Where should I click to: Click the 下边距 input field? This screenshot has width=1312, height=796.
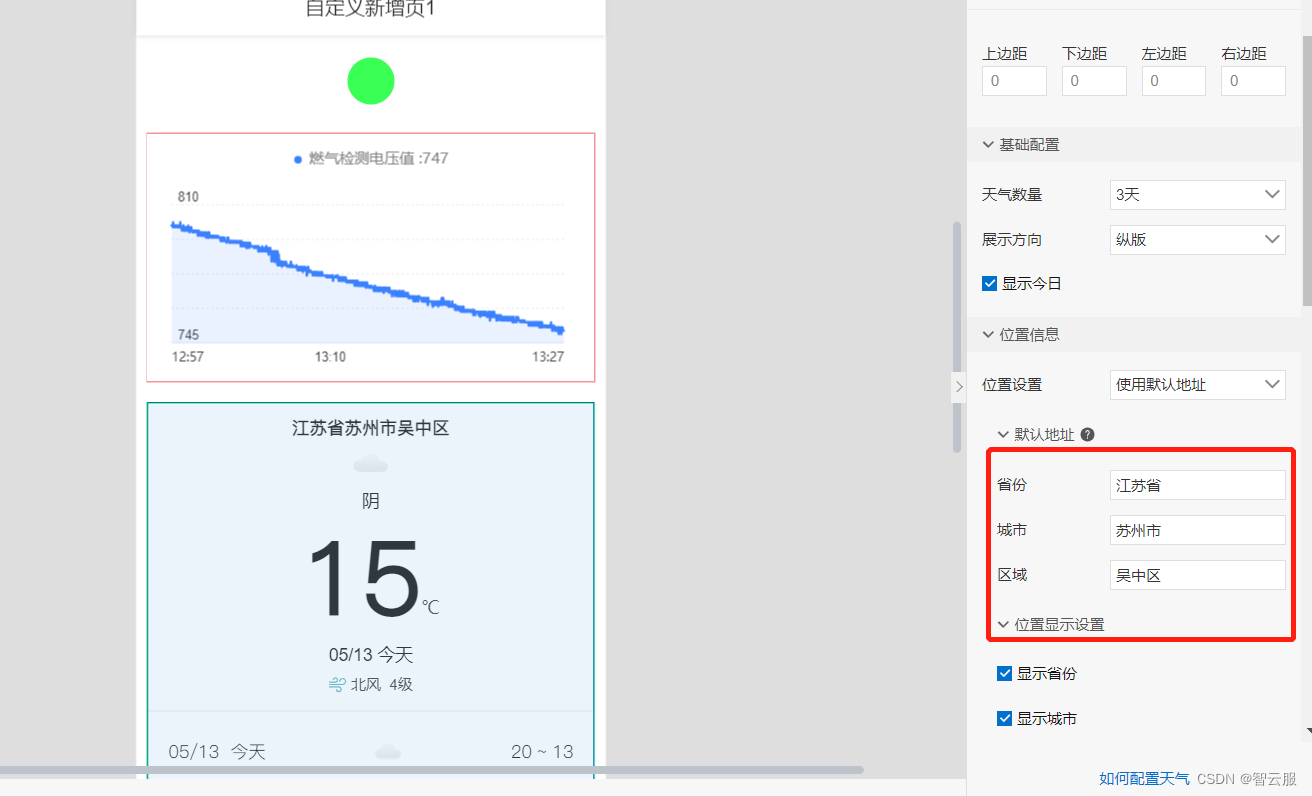[x=1094, y=81]
